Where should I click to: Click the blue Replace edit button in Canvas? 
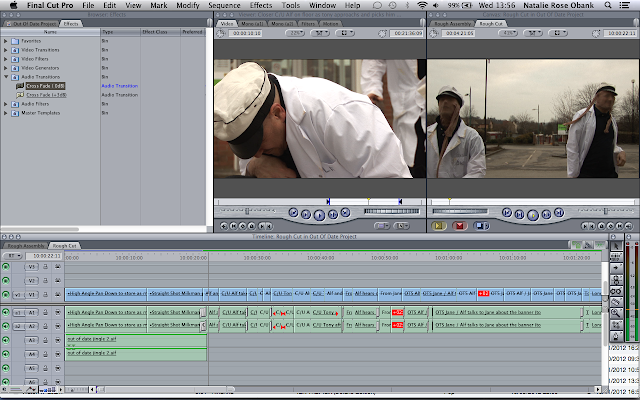481,226
